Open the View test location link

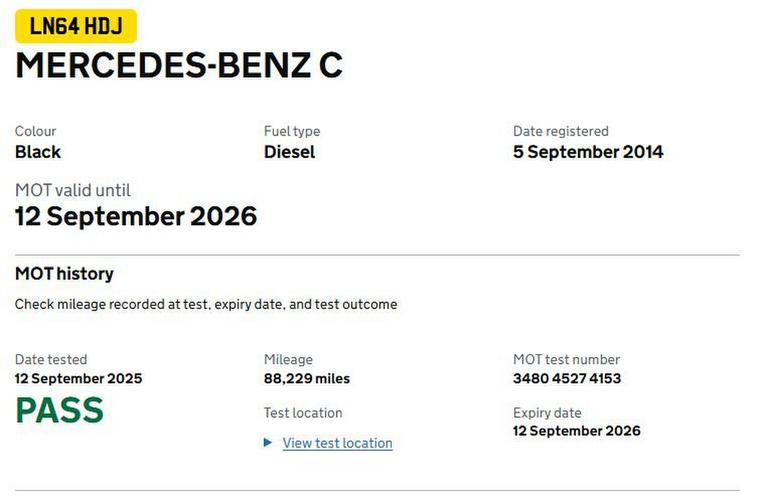(337, 443)
